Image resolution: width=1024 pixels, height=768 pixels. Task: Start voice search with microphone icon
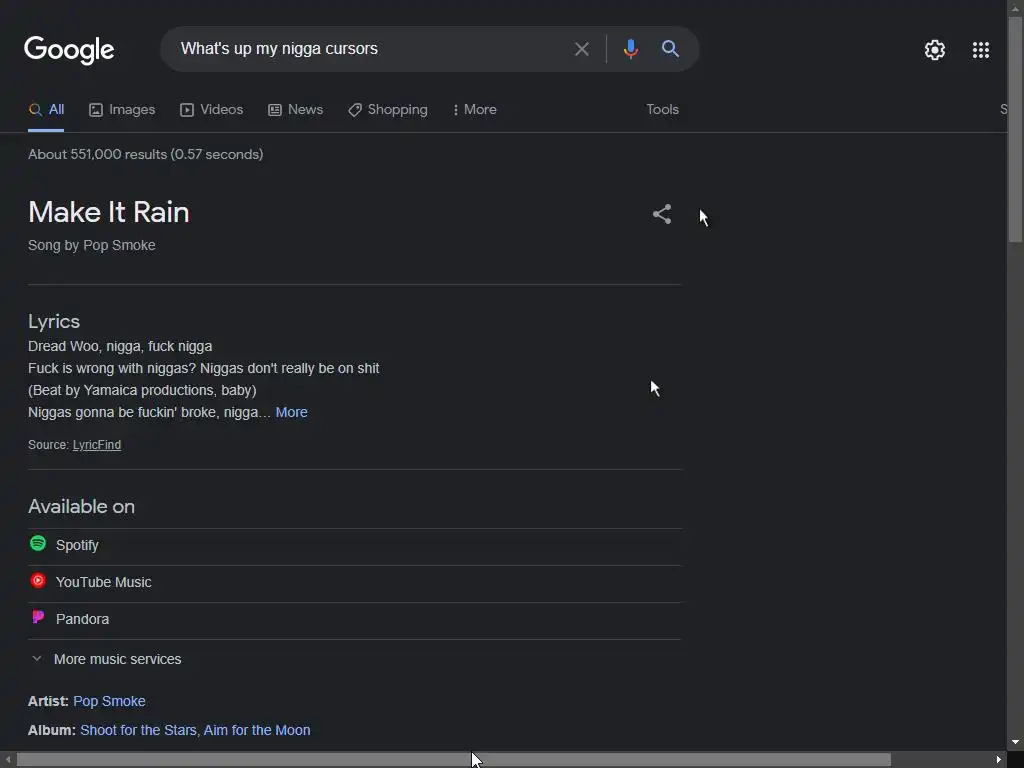click(x=630, y=49)
